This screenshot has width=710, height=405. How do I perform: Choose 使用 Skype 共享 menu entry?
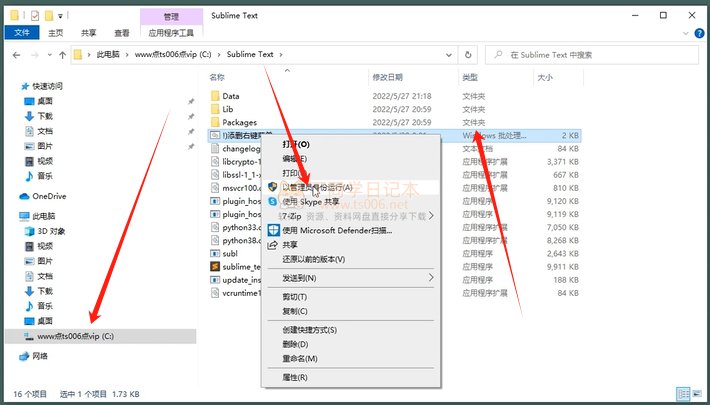(351, 202)
